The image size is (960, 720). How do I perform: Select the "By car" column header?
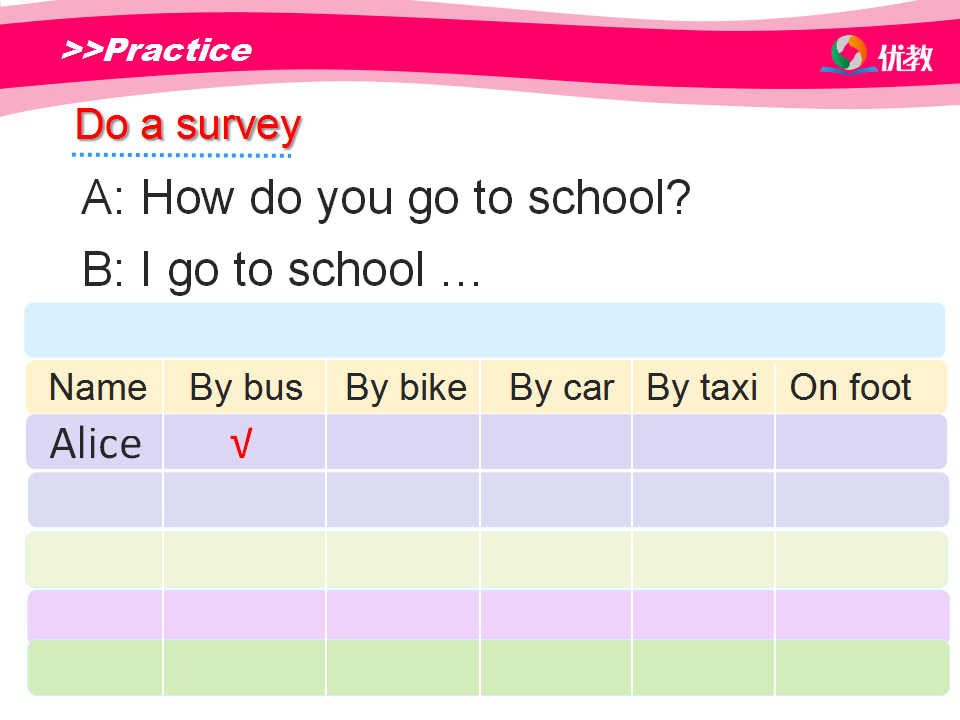coord(561,387)
